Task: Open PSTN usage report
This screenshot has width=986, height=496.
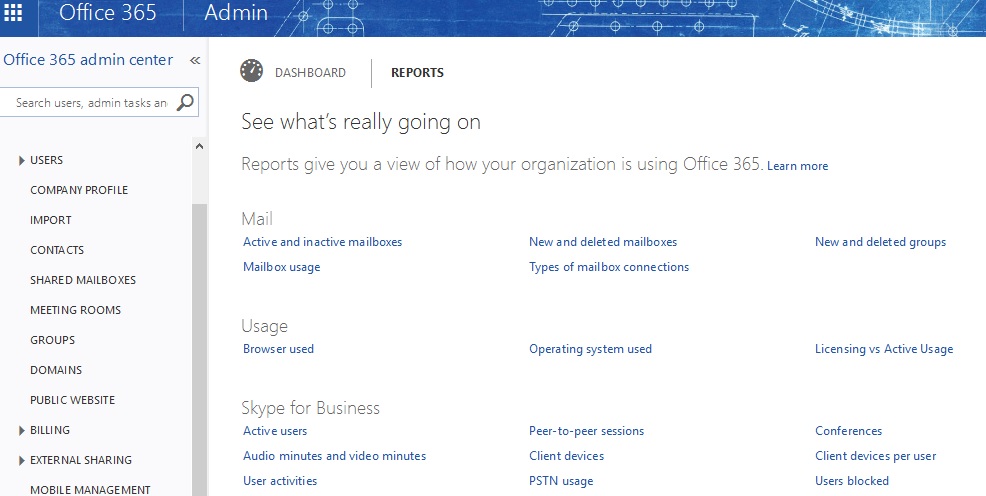Action: click(x=562, y=482)
